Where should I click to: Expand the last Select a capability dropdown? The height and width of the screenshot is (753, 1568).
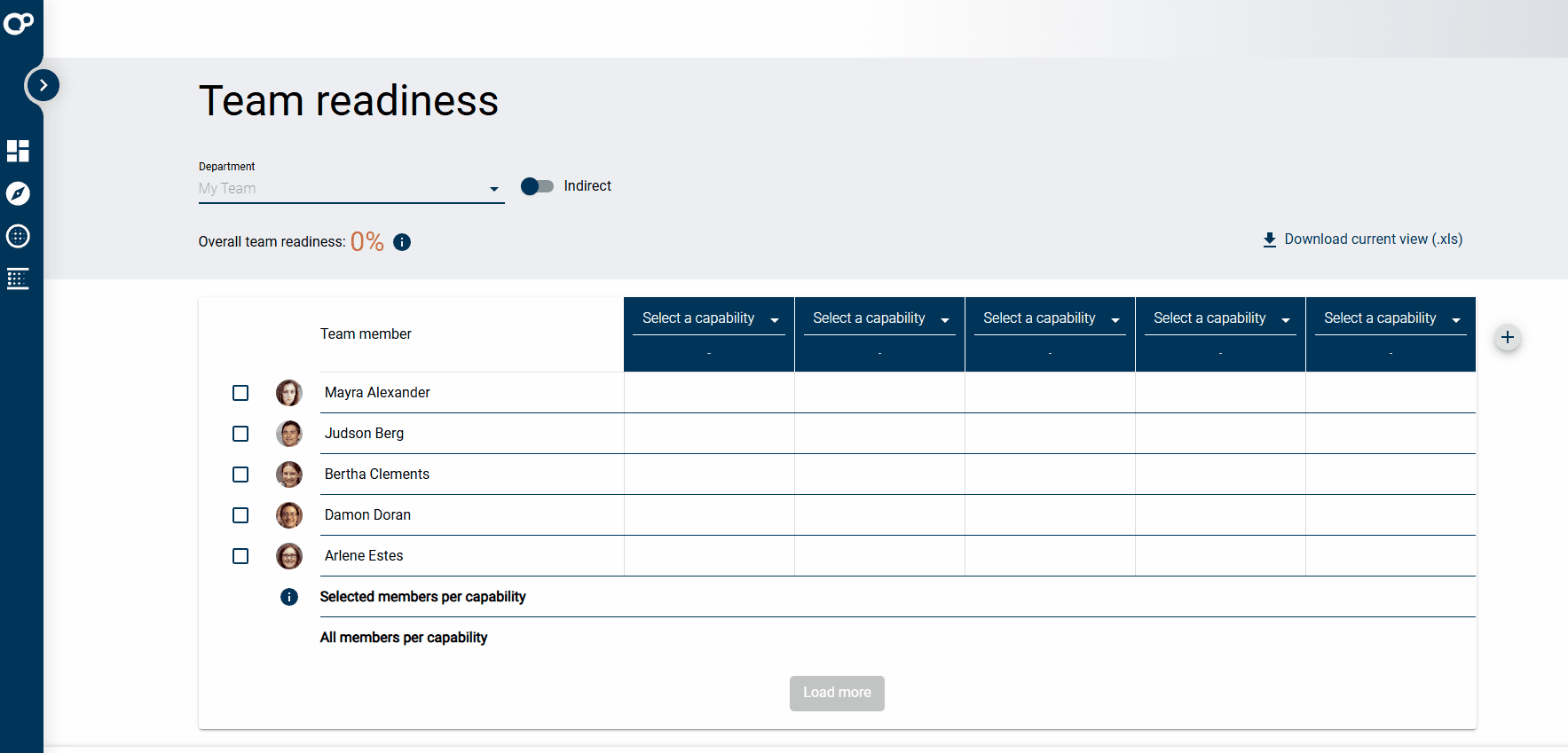pos(1391,318)
